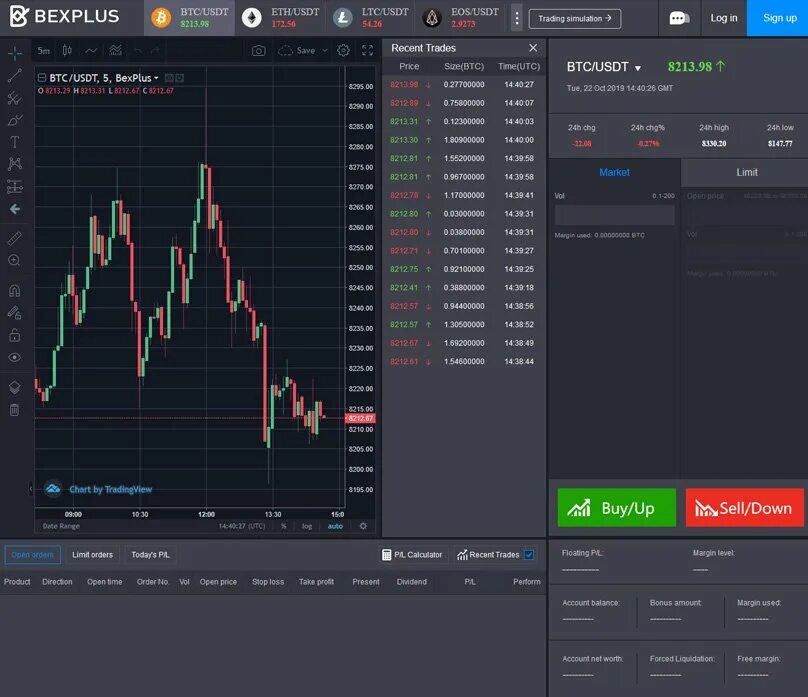
Task: Toggle the auto scale on the chart
Action: coord(335,525)
